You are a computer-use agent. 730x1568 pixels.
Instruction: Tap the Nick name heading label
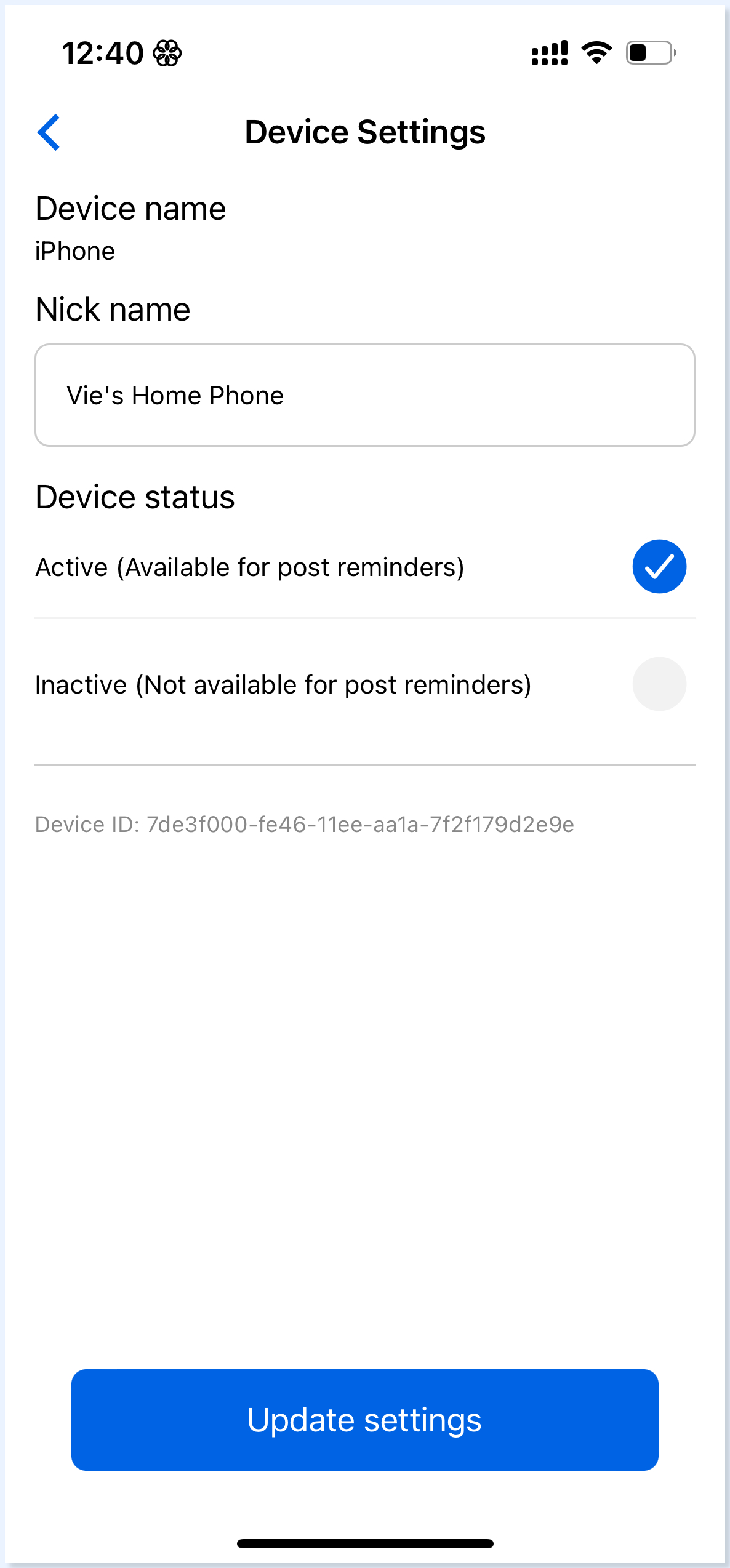click(113, 309)
